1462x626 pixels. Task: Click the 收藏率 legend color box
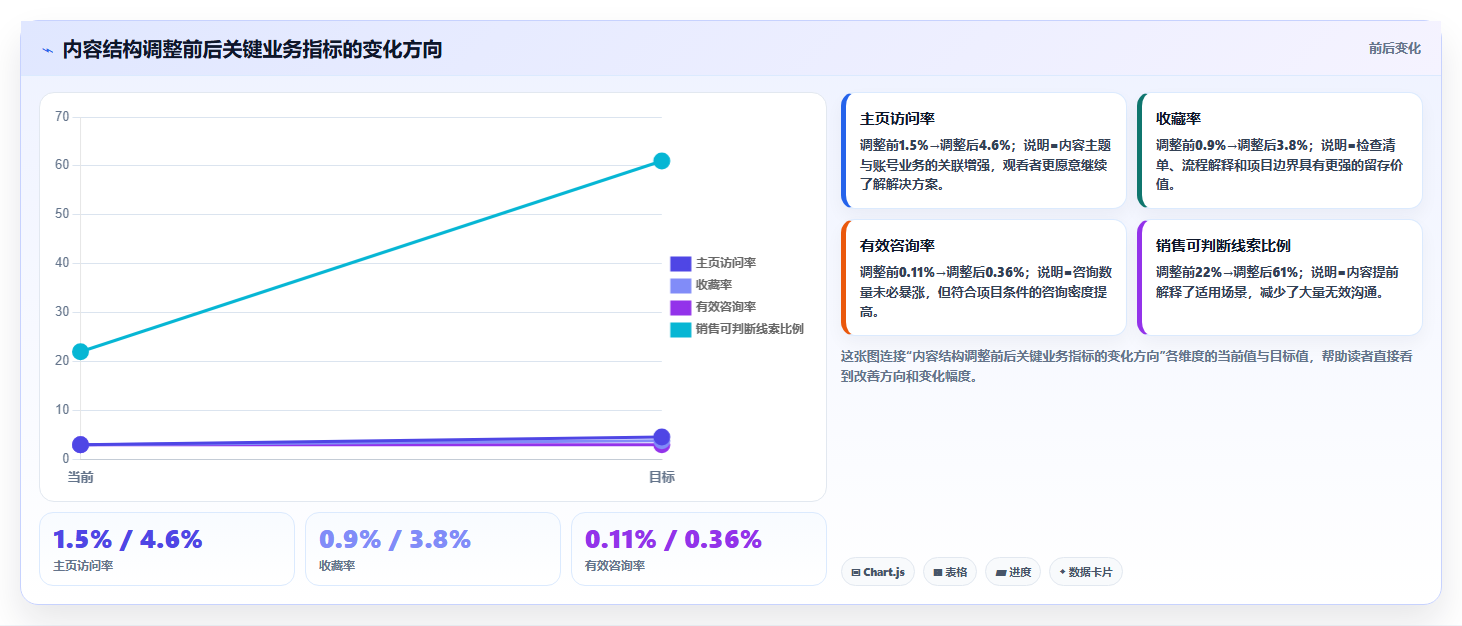[680, 285]
